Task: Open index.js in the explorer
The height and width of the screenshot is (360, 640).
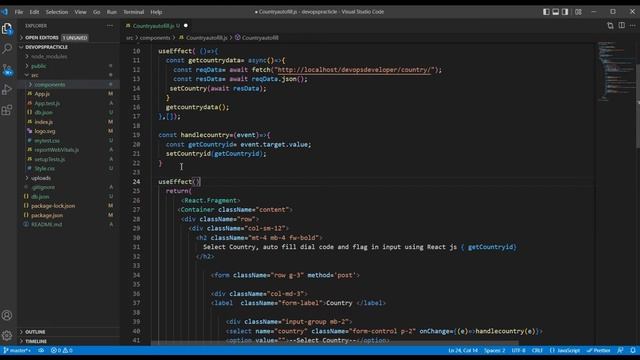Action: click(x=69, y=122)
